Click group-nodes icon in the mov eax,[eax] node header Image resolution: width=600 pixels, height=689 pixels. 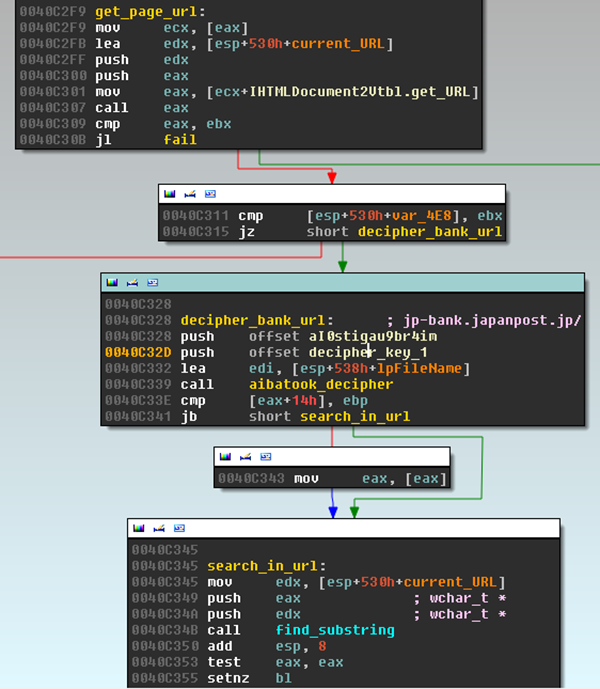(265, 457)
